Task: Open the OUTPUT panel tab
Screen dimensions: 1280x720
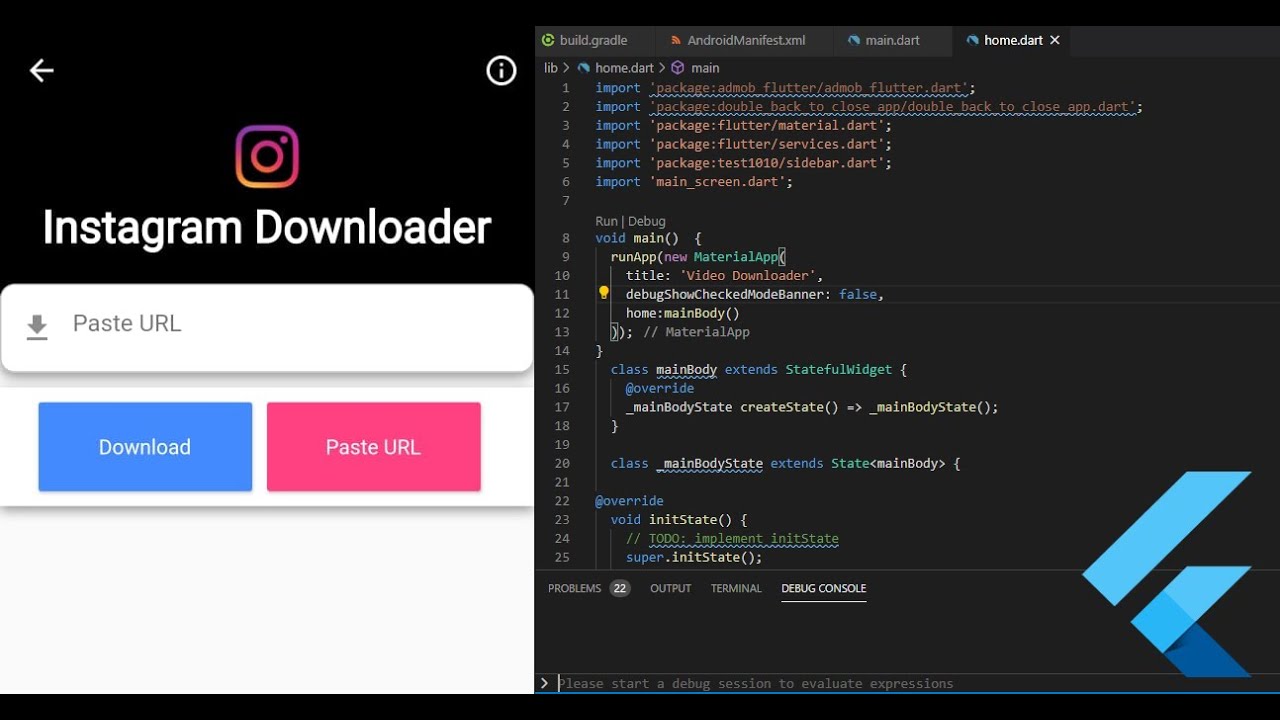Action: pyautogui.click(x=670, y=588)
